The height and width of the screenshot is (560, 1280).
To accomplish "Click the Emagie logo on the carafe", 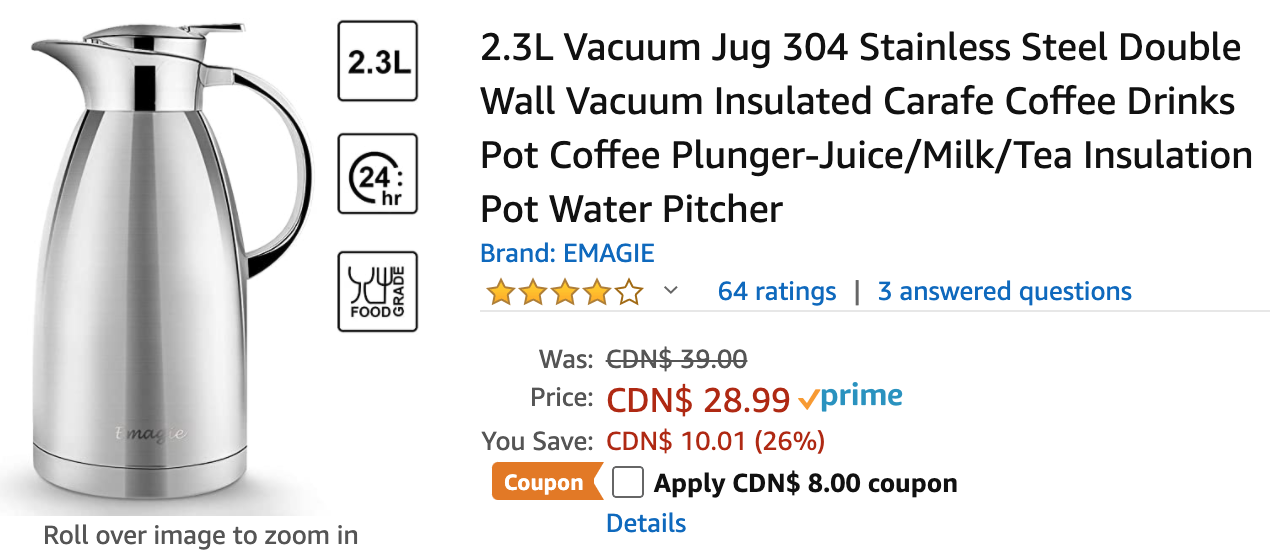I will 150,432.
